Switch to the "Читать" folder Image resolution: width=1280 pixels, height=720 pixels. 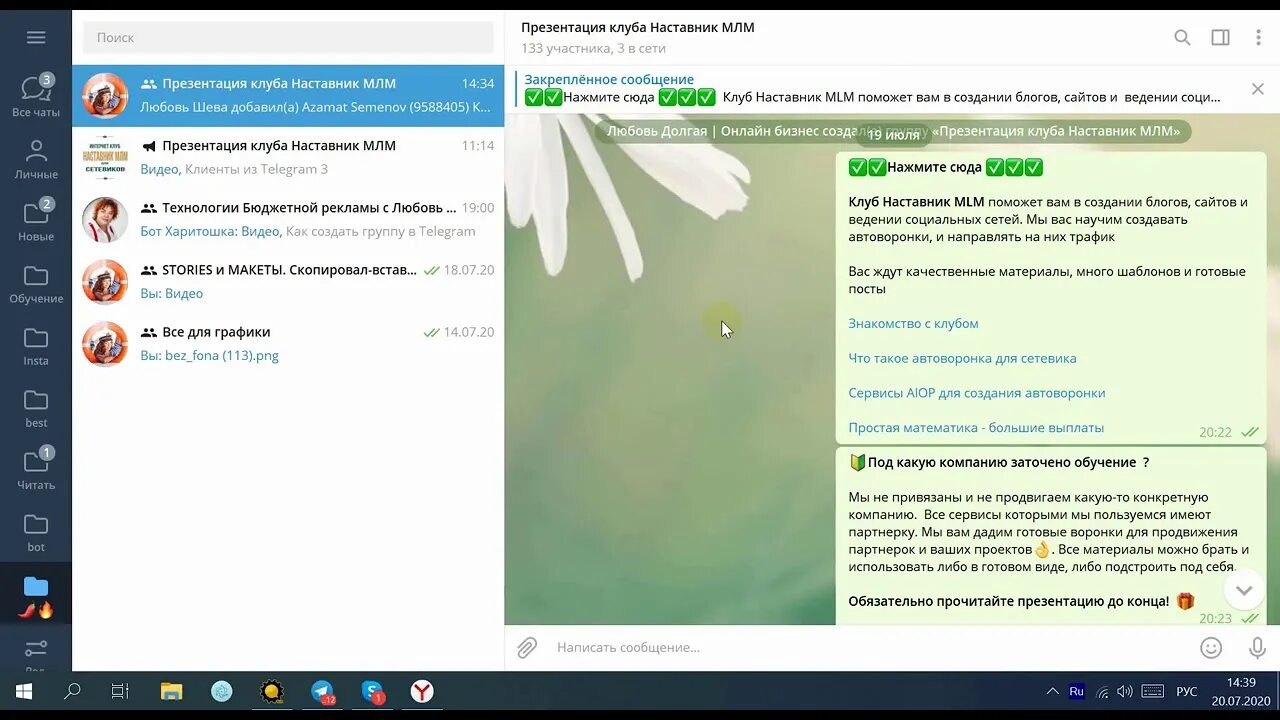(x=36, y=469)
